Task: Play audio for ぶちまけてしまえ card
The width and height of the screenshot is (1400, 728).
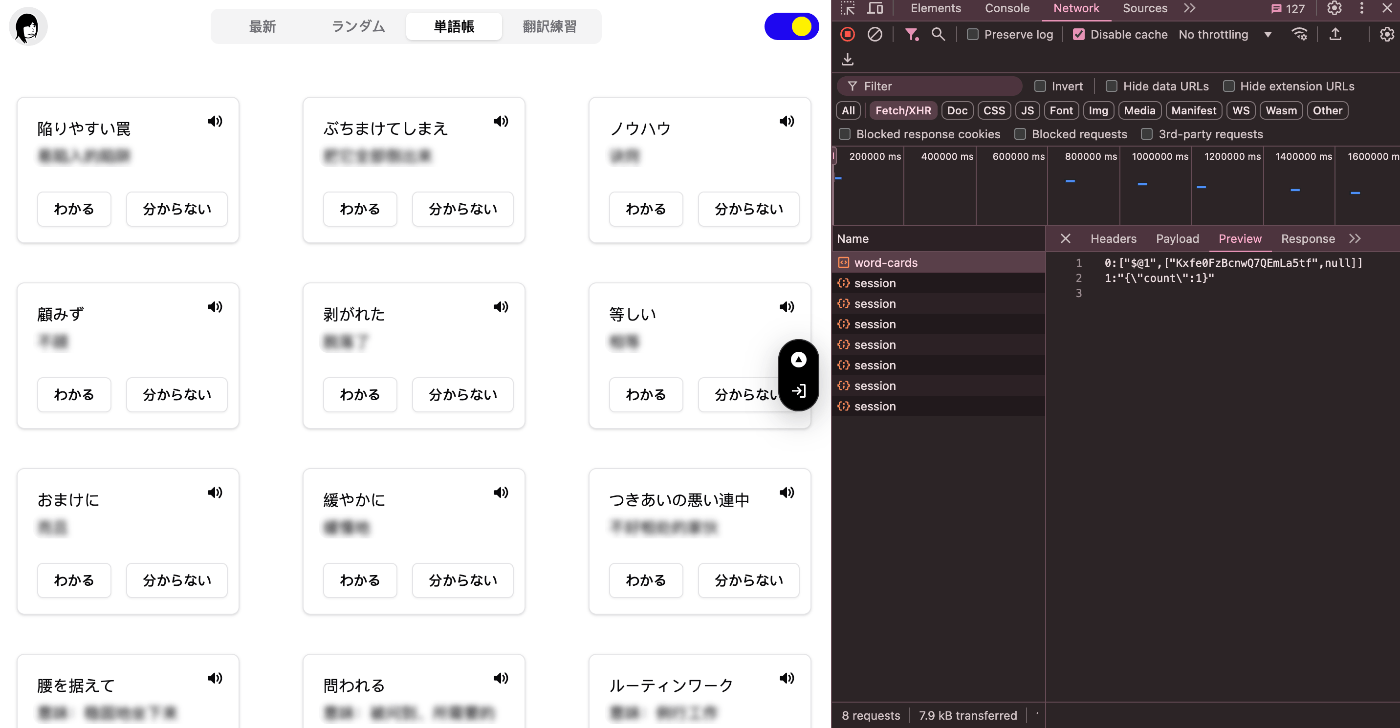Action: [x=501, y=121]
